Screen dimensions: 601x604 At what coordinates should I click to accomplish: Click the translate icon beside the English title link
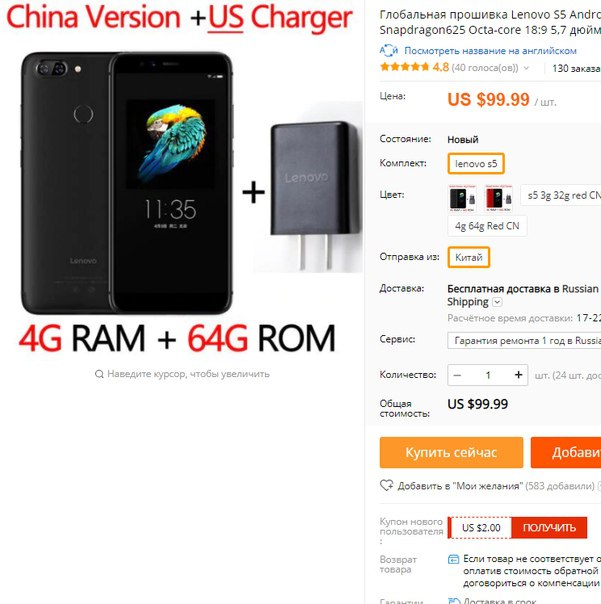(x=388, y=50)
